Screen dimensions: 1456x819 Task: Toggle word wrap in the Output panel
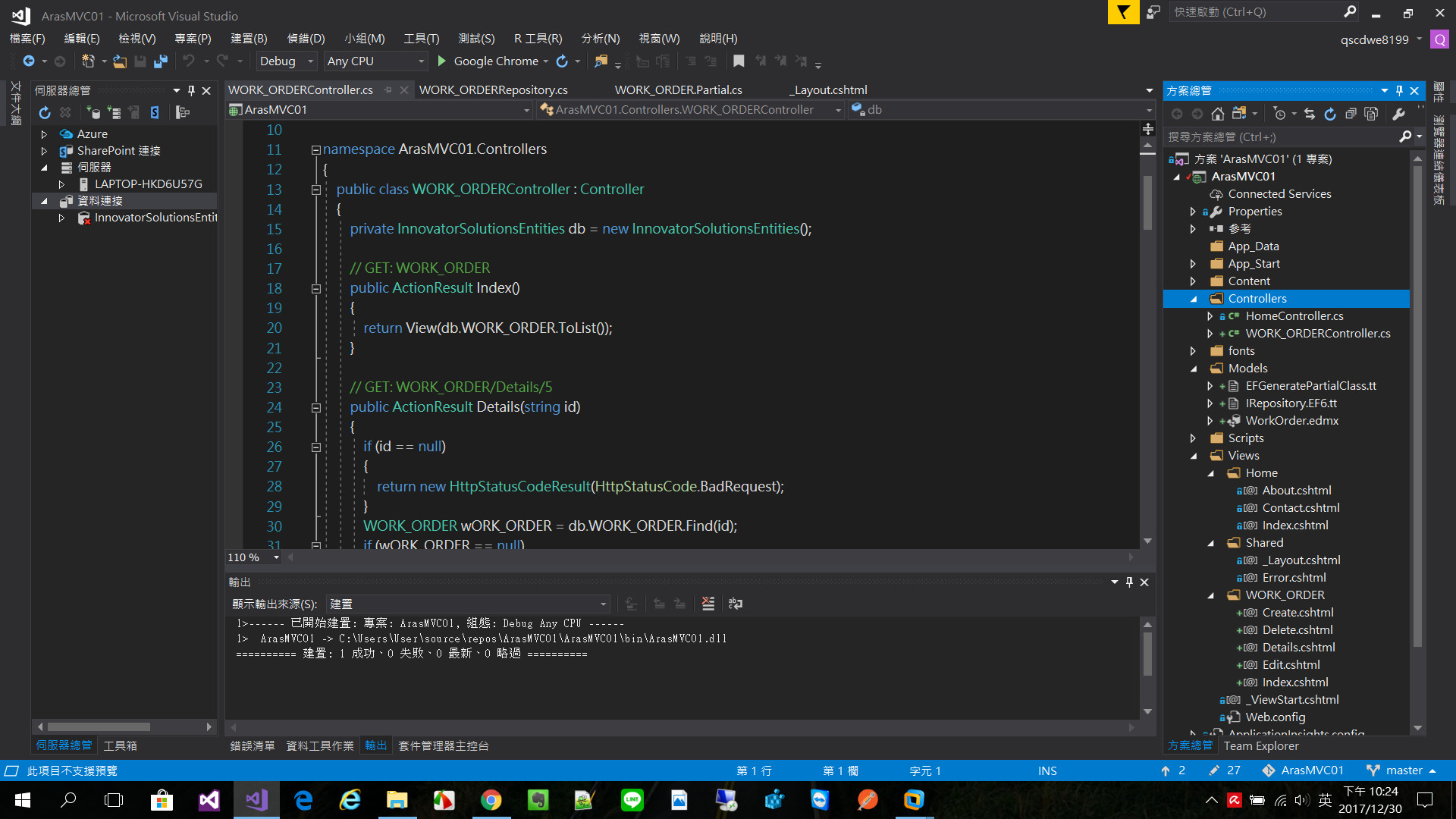coord(735,604)
